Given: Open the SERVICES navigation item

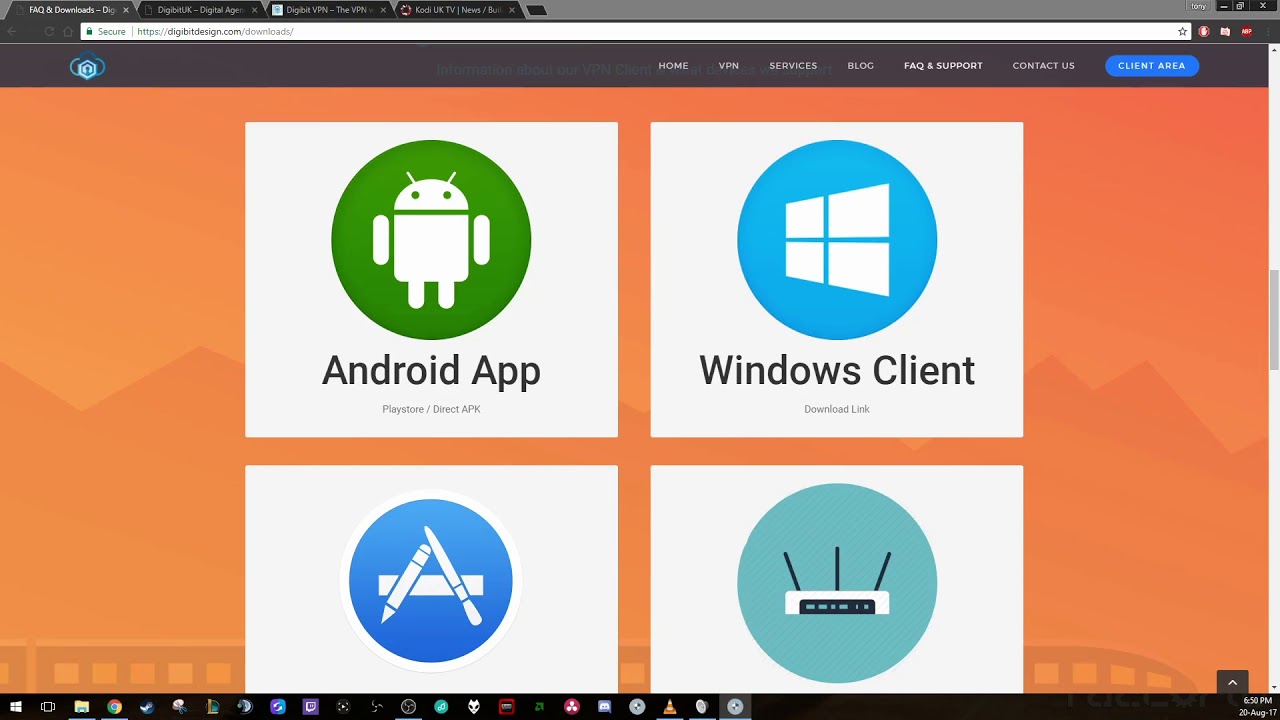Looking at the screenshot, I should coord(793,66).
